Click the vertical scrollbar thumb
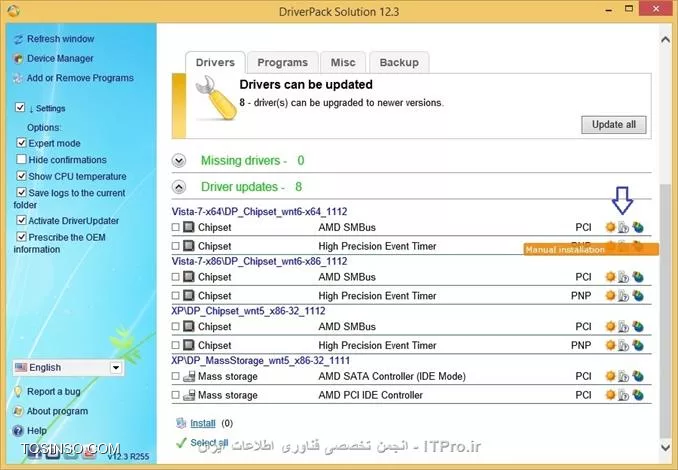Image resolution: width=678 pixels, height=470 pixels. coord(665,310)
